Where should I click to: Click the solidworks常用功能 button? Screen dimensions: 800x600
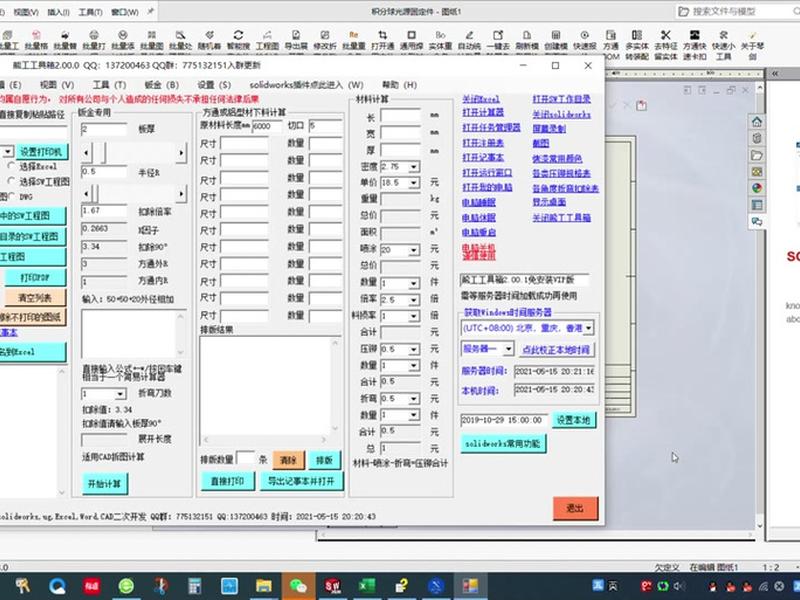pyautogui.click(x=503, y=444)
